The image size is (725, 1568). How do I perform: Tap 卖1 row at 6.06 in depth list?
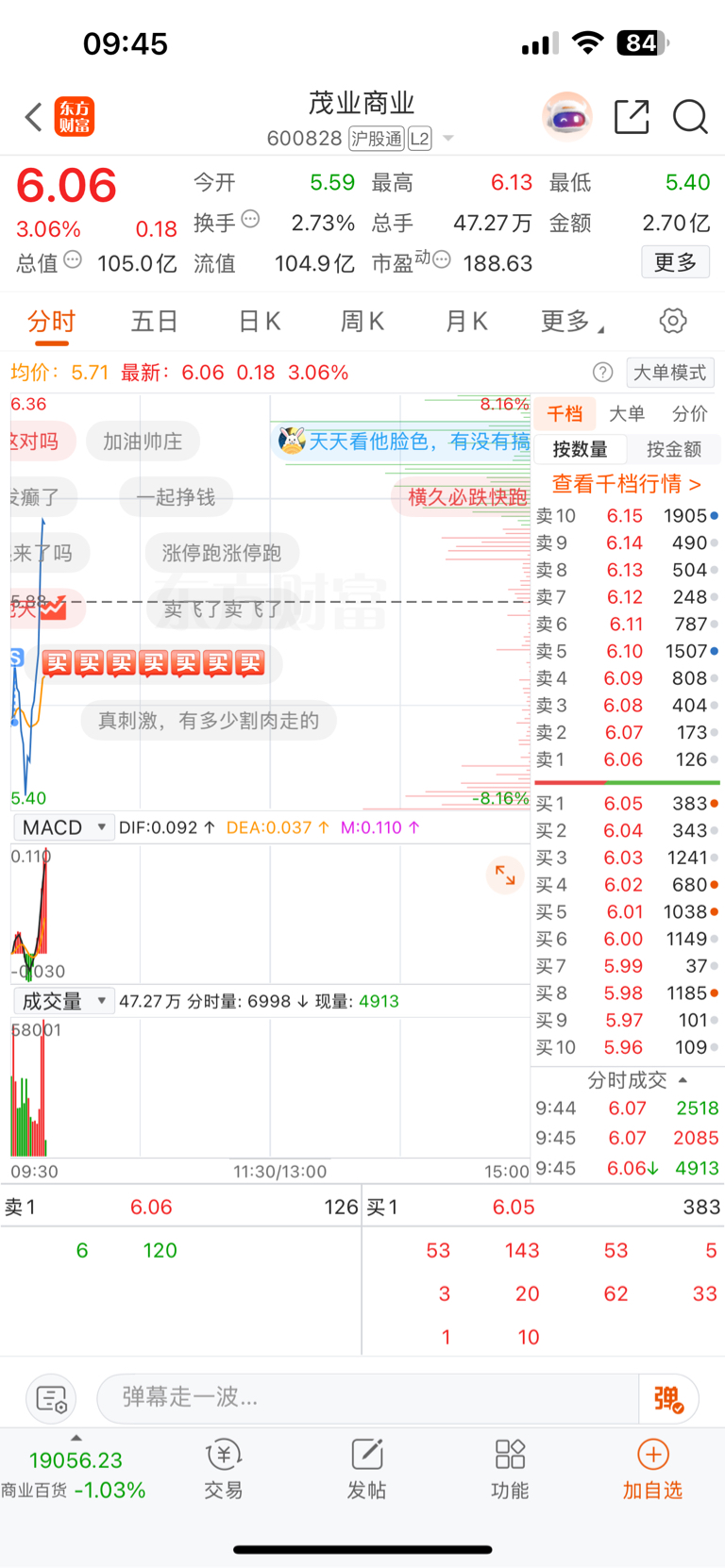point(627,759)
